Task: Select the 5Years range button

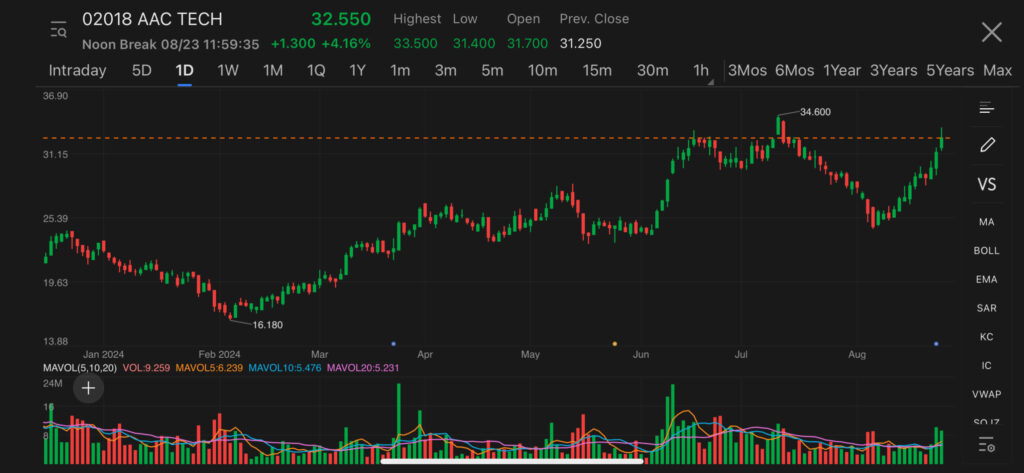Action: pyautogui.click(x=949, y=71)
